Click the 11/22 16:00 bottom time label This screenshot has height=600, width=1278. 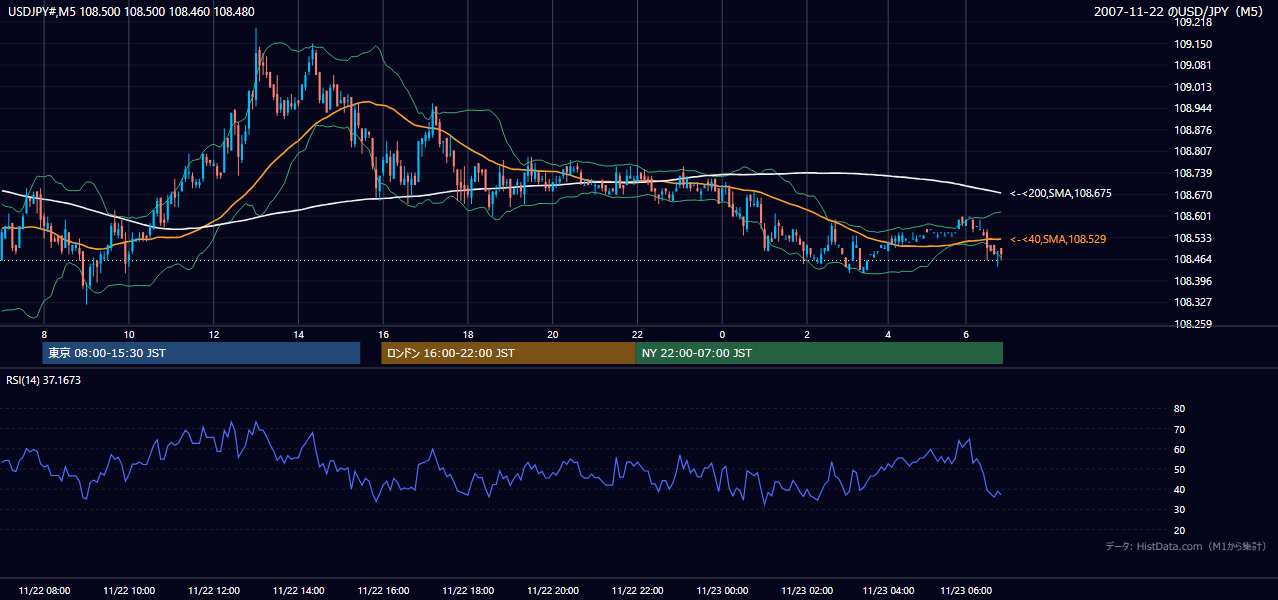(383, 591)
